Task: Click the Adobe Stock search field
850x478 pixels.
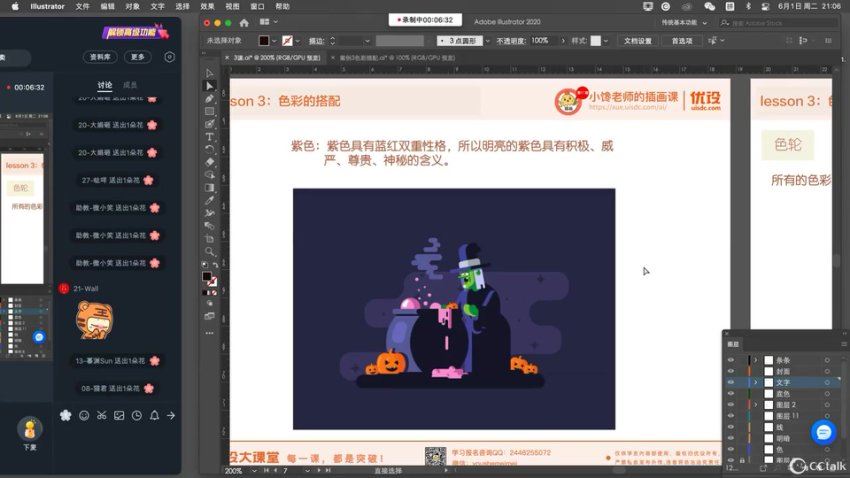Action: coord(778,23)
